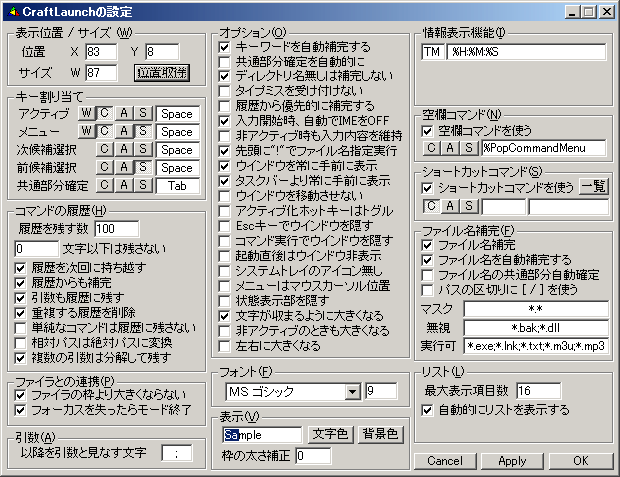620x477 pixels.
Task: Enable システムトレイのアイコン無し checkbox
Action: click(x=224, y=271)
